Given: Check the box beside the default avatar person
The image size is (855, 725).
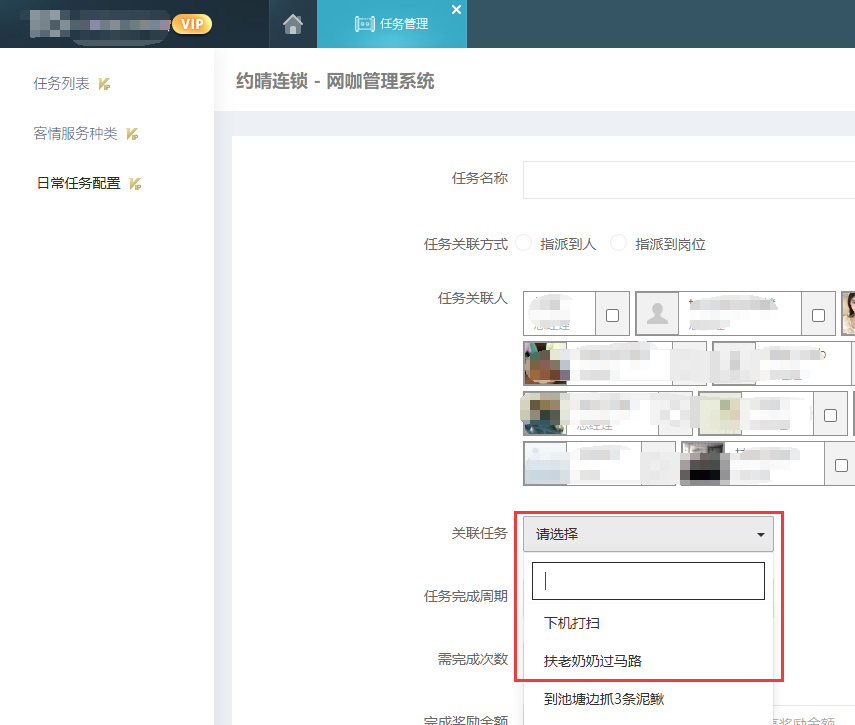Looking at the screenshot, I should click(818, 316).
